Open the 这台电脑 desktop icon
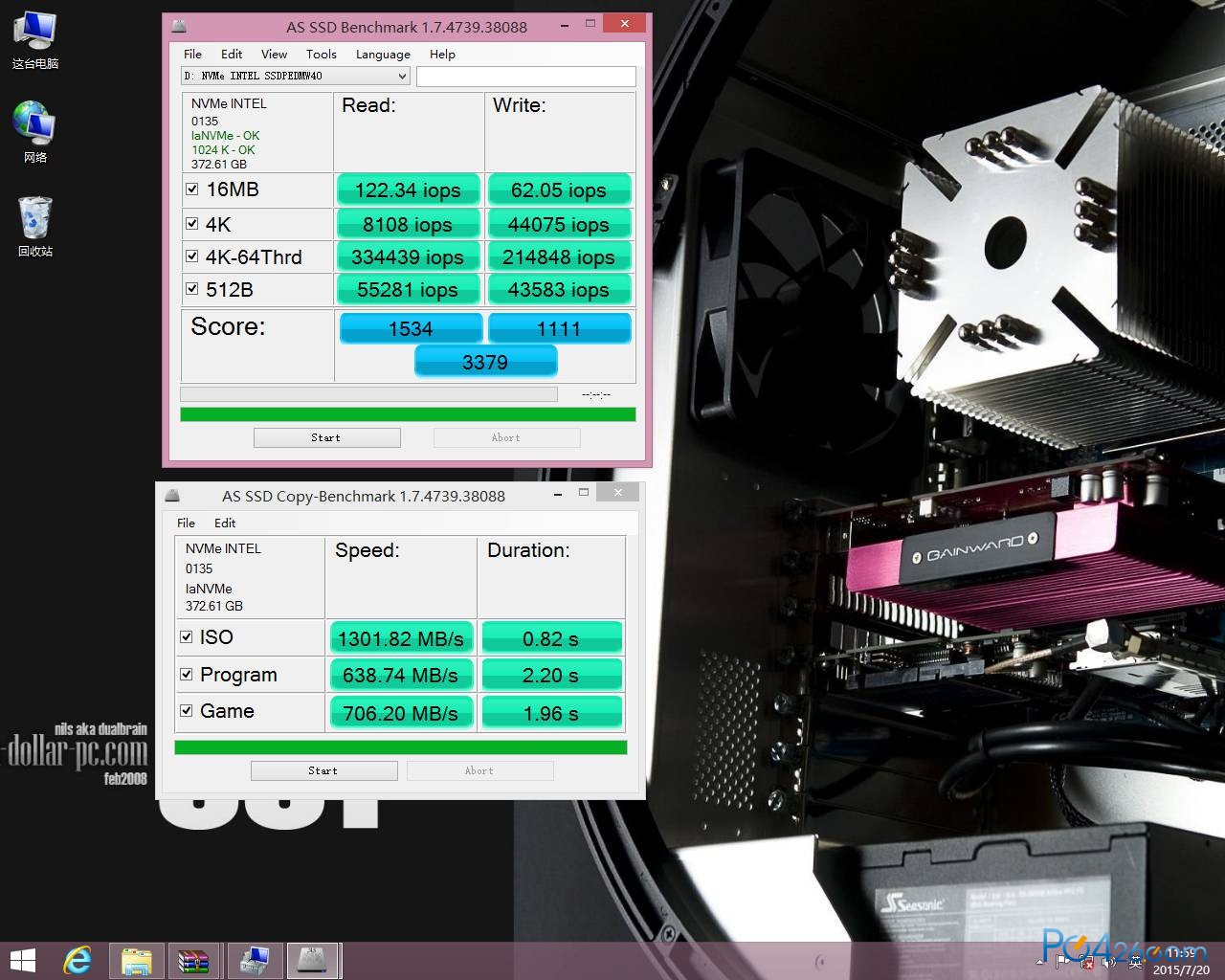 pos(35,40)
